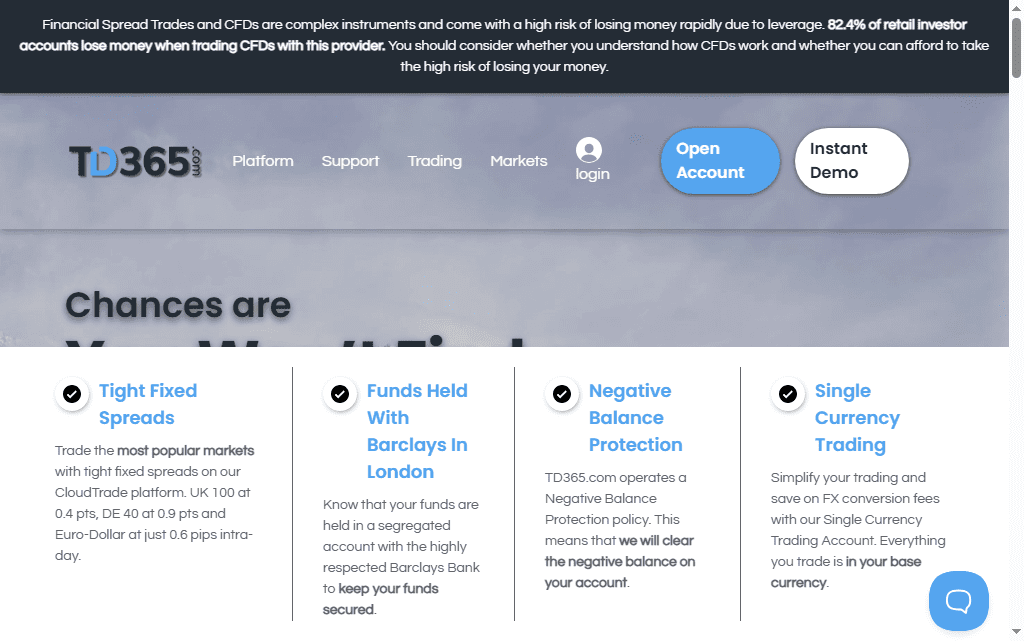Click the login user avatar icon
Image resolution: width=1024 pixels, height=641 pixels.
tap(588, 150)
